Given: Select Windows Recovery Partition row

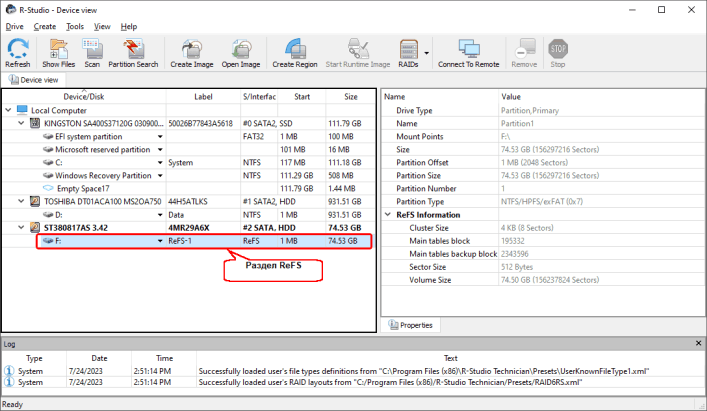Looking at the screenshot, I should 188,176.
